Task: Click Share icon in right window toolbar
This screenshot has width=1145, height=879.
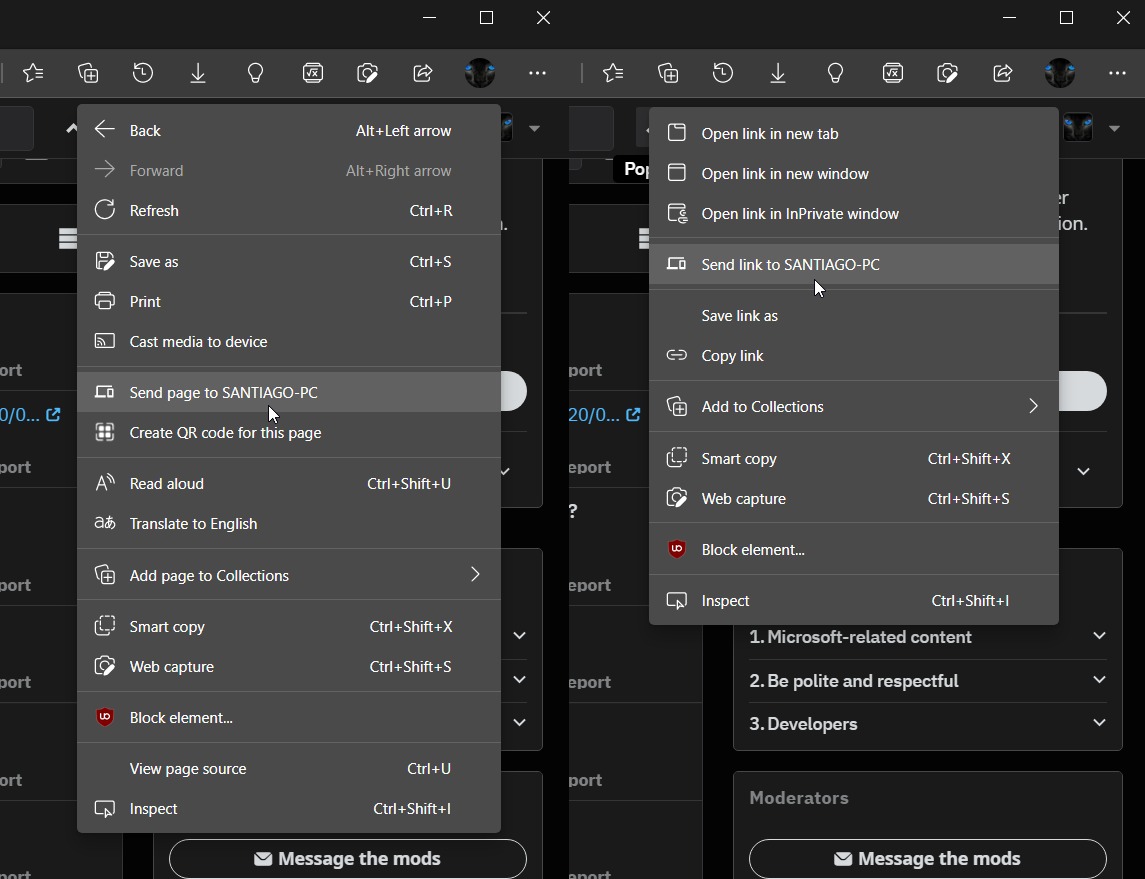Action: (1002, 73)
